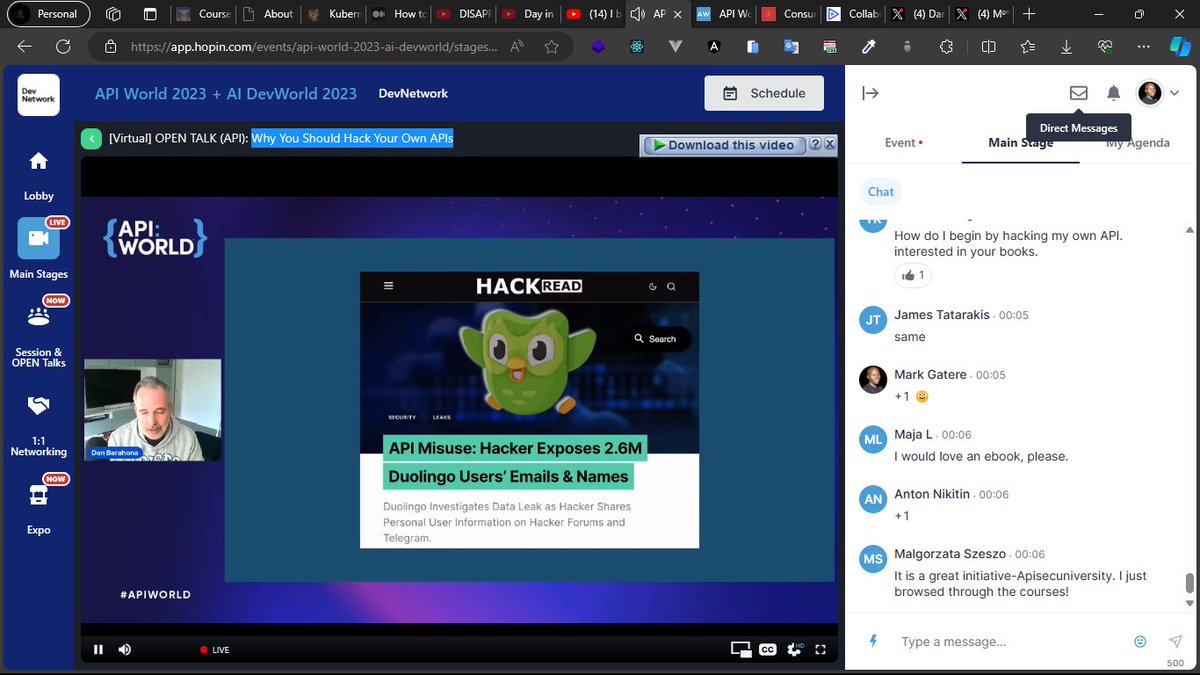Viewport: 1200px width, 675px height.
Task: Click Download this video button
Action: [x=723, y=145]
